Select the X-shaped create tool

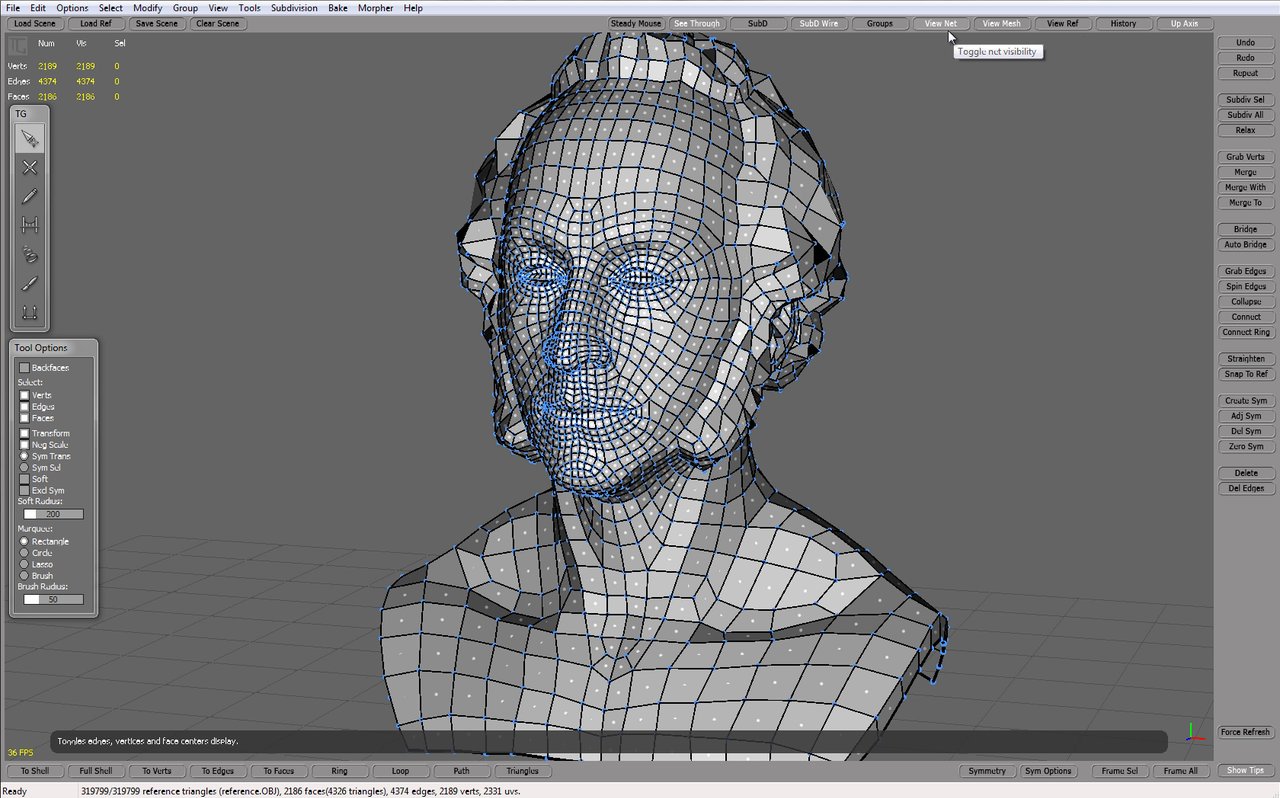coord(30,168)
